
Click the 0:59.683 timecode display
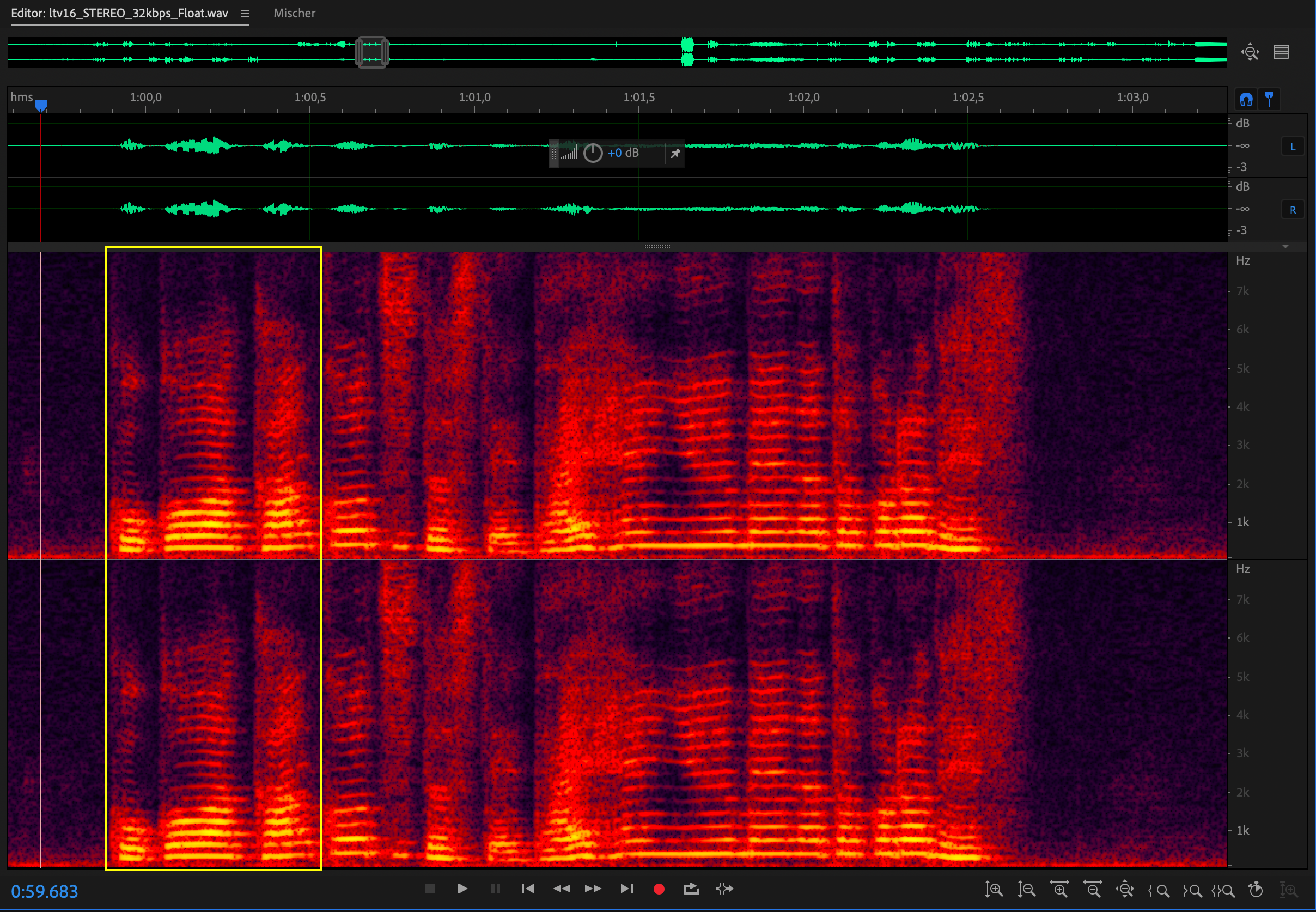45,891
